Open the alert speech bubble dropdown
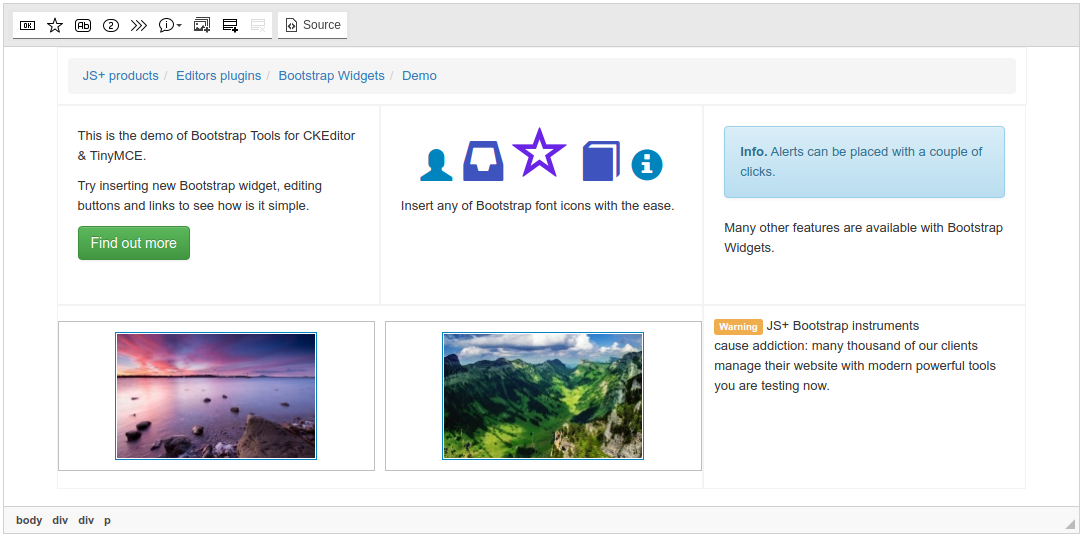The image size is (1083, 537). pyautogui.click(x=170, y=25)
